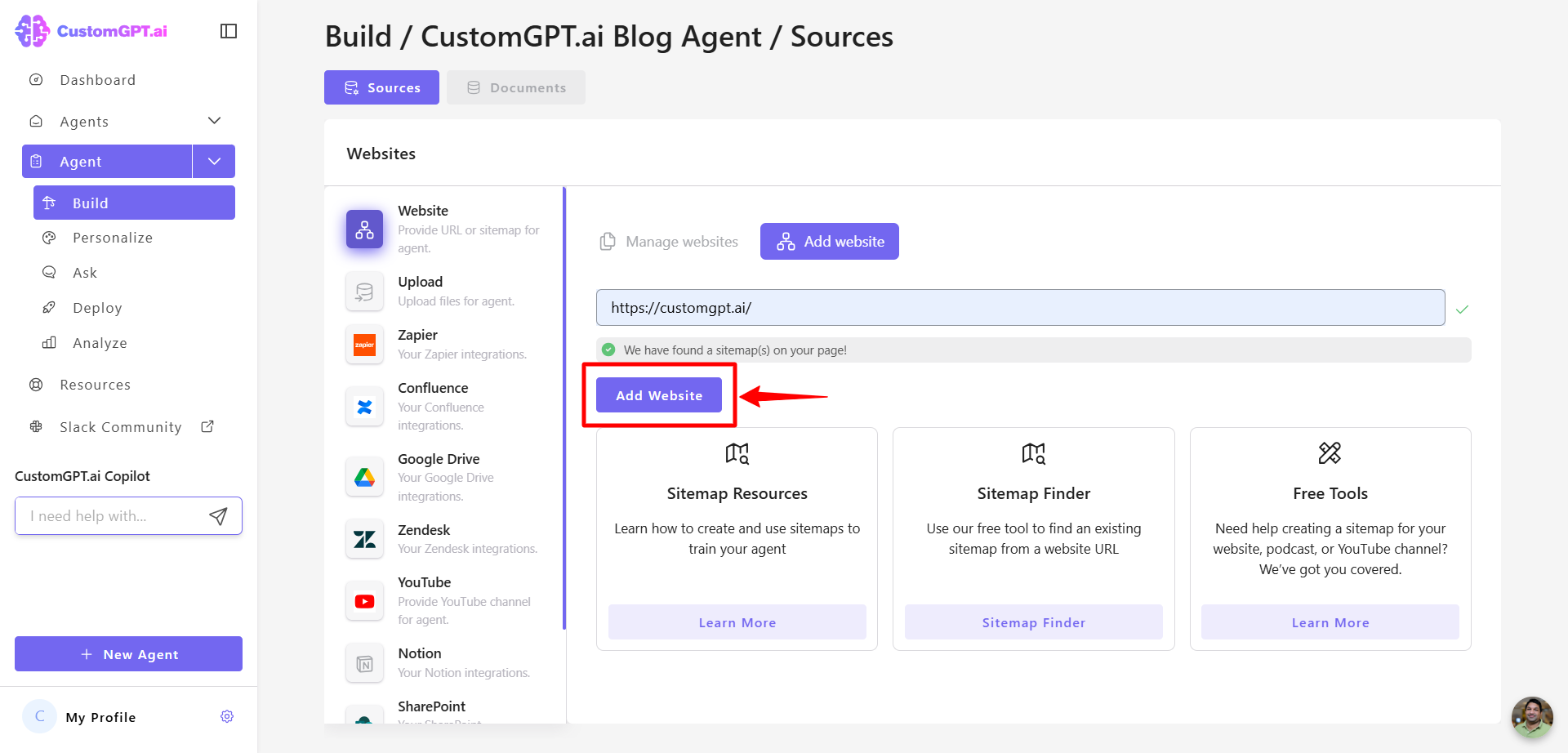Click Learn More under Sitemap Resources
This screenshot has width=1568, height=753.
tap(737, 622)
